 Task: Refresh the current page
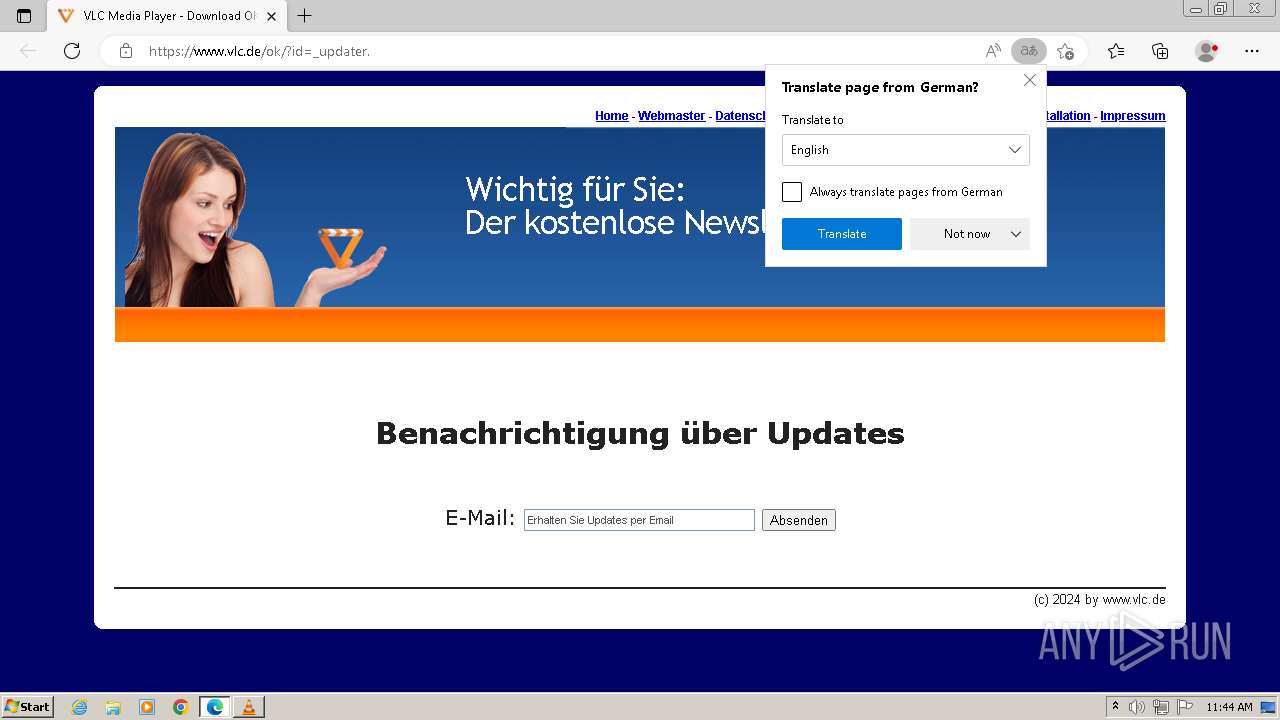click(72, 51)
